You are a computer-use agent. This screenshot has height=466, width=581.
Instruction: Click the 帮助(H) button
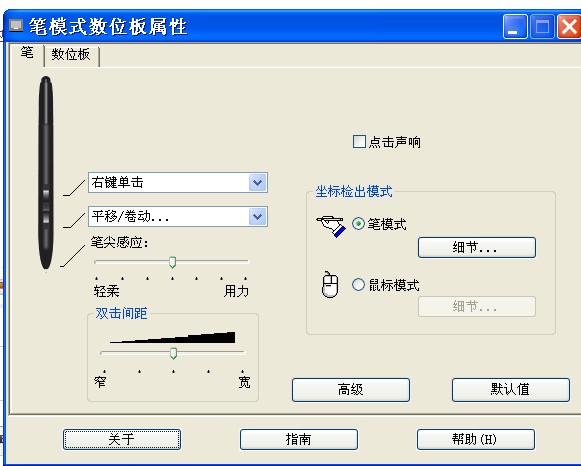(476, 439)
